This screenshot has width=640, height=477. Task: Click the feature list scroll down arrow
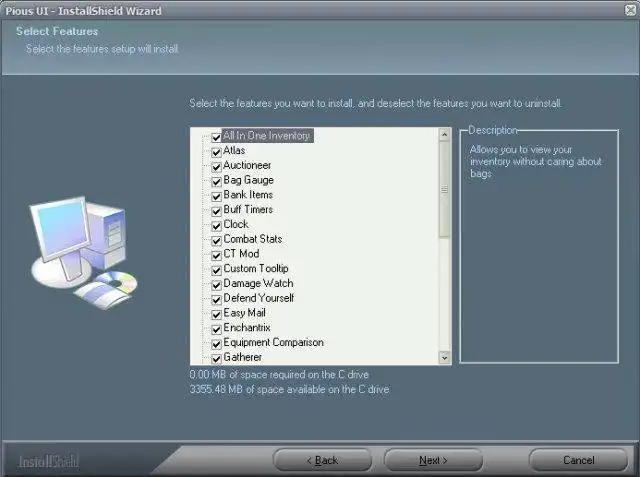click(x=444, y=358)
